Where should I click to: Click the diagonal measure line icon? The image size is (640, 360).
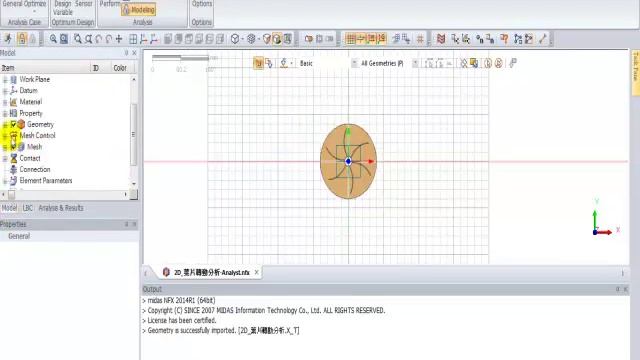pos(542,39)
